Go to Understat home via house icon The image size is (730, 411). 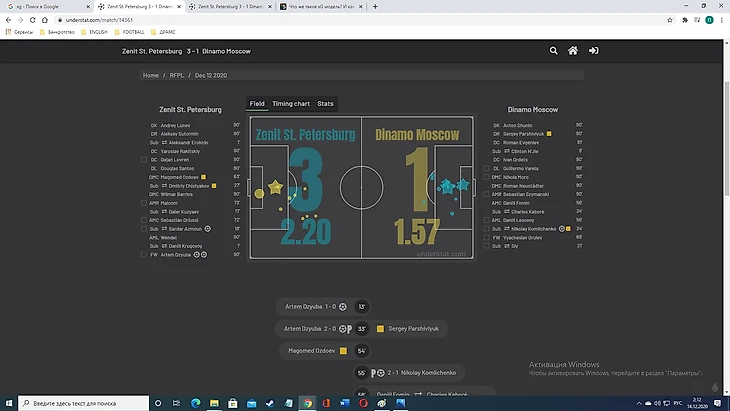click(x=573, y=51)
